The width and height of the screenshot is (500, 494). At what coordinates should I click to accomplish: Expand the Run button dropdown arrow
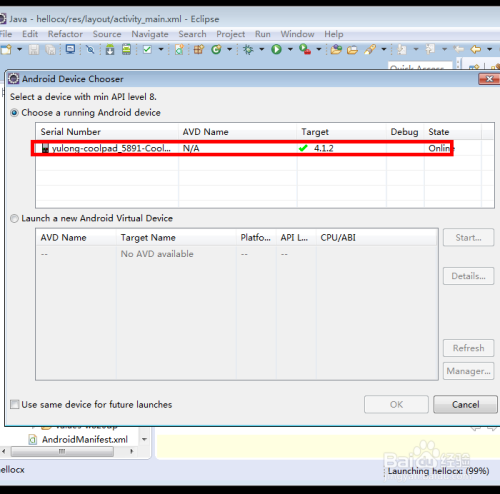(x=290, y=49)
